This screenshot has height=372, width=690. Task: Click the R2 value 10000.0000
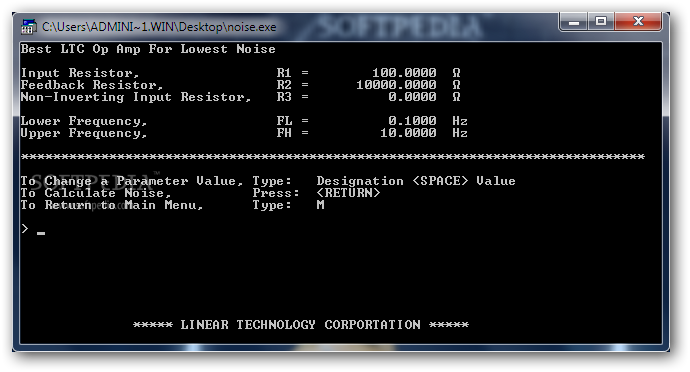(x=396, y=85)
